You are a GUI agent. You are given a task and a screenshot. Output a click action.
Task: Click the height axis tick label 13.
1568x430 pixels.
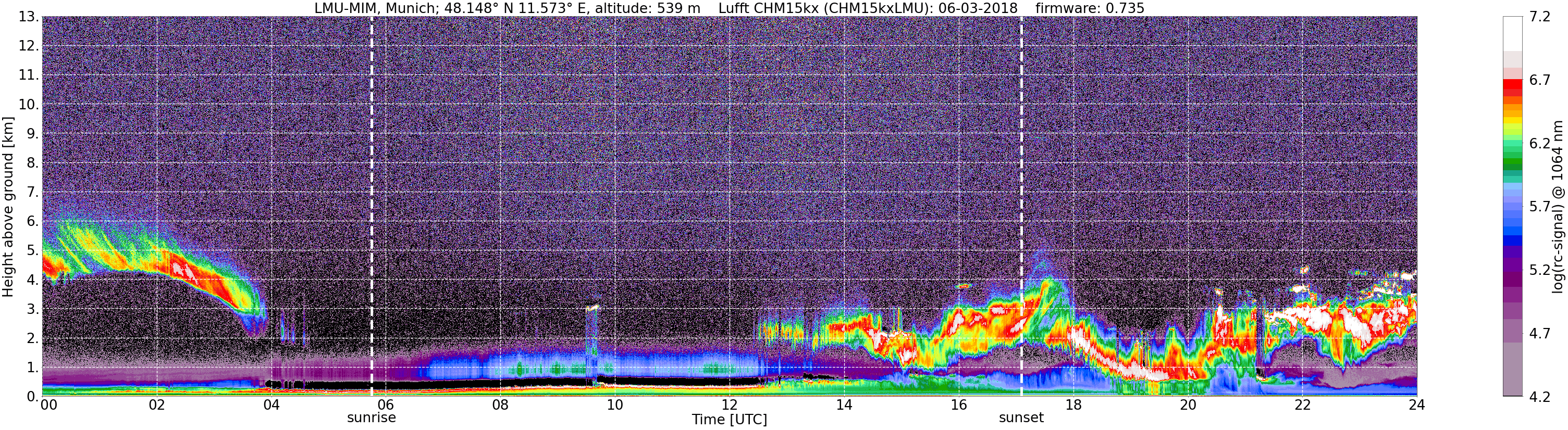tap(29, 17)
